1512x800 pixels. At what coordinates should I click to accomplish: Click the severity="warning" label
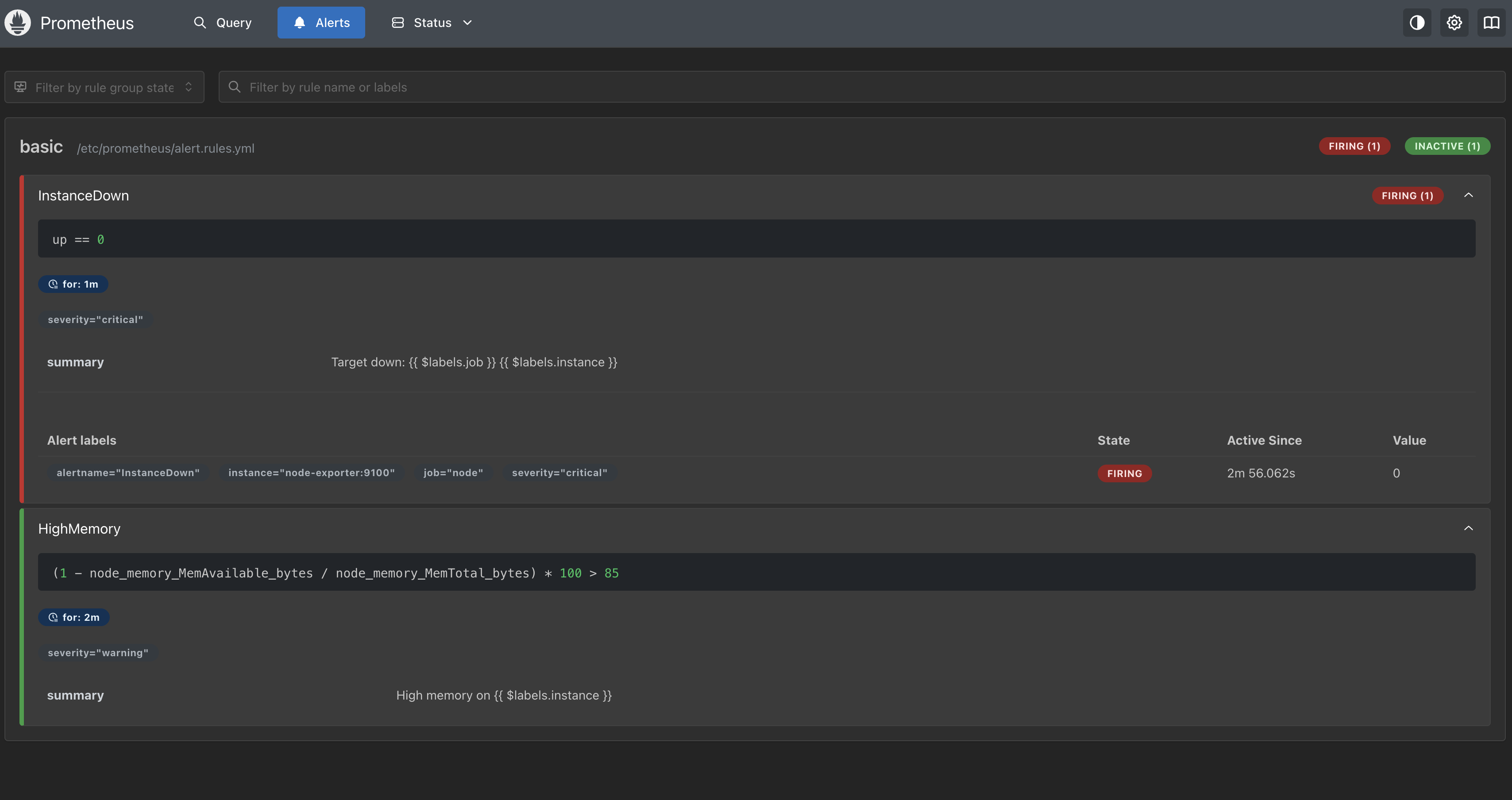click(x=98, y=653)
